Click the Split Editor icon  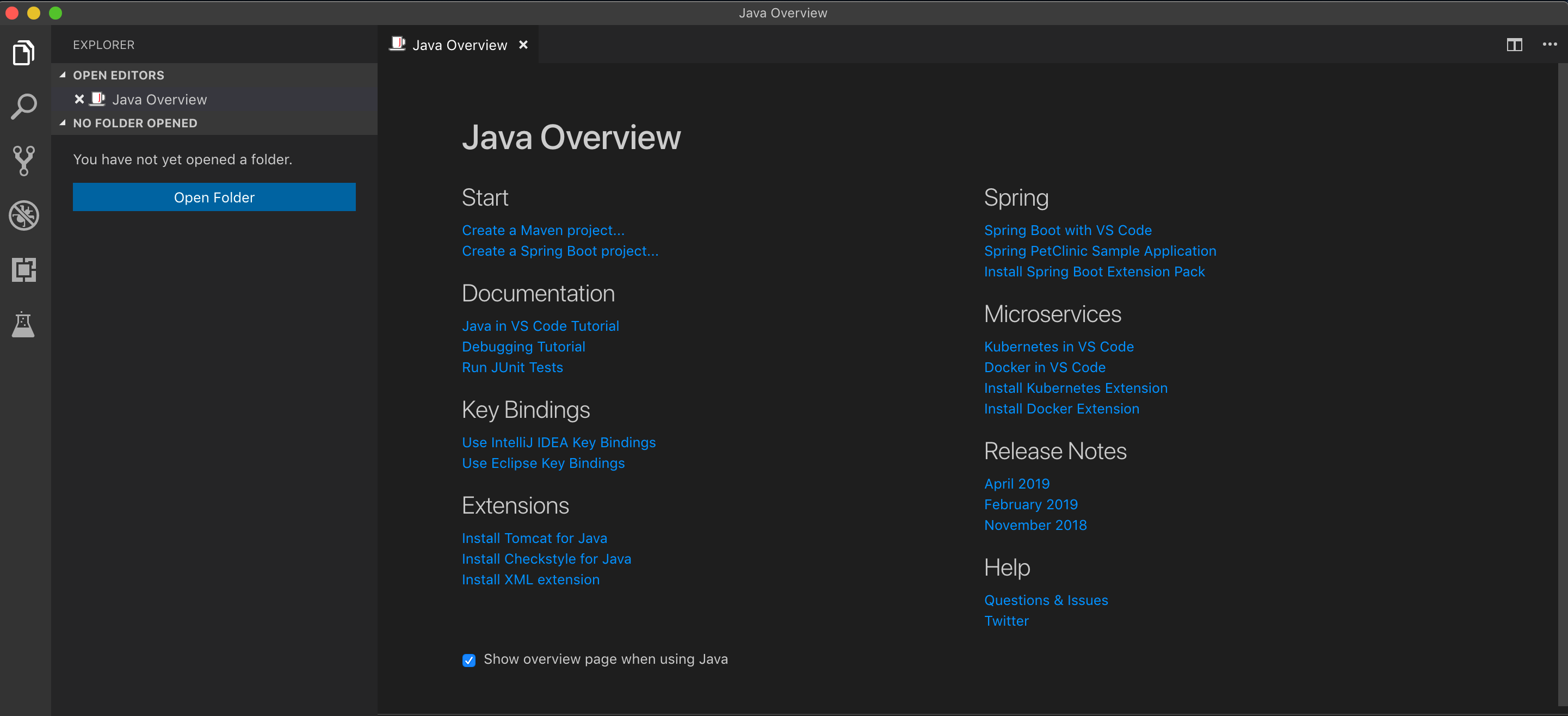pyautogui.click(x=1515, y=45)
